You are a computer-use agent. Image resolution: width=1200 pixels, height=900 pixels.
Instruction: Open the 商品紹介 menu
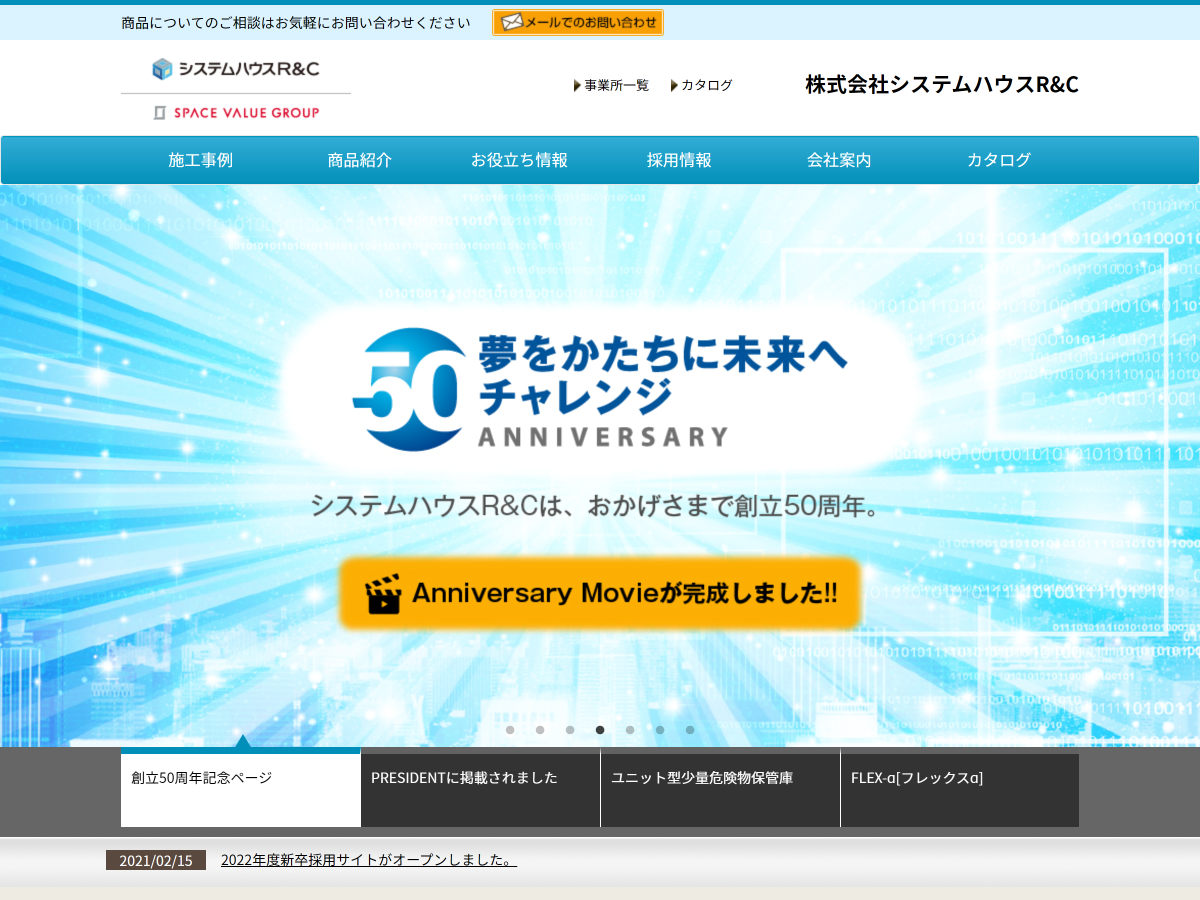tap(360, 160)
